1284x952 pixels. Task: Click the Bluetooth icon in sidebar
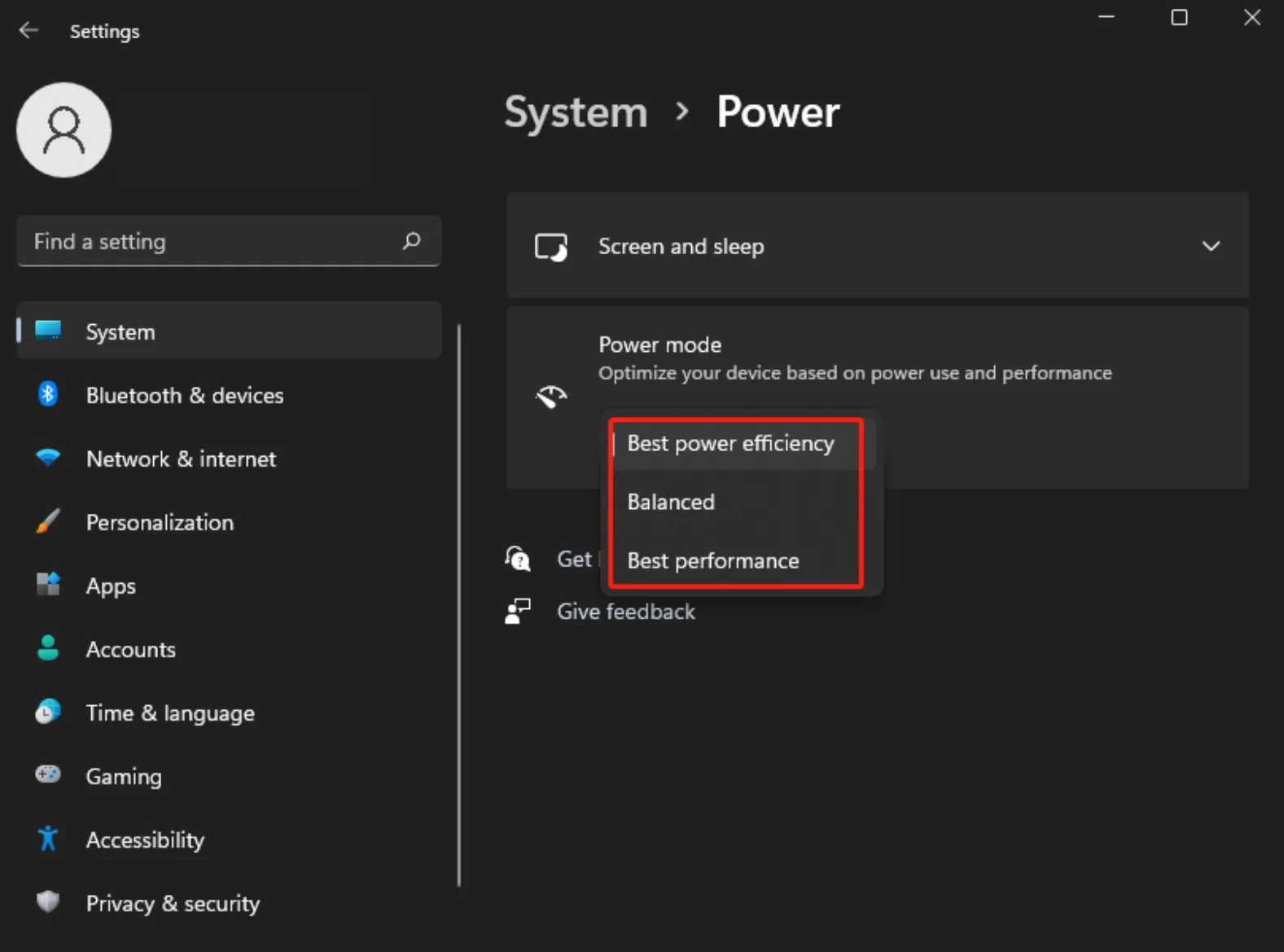48,395
